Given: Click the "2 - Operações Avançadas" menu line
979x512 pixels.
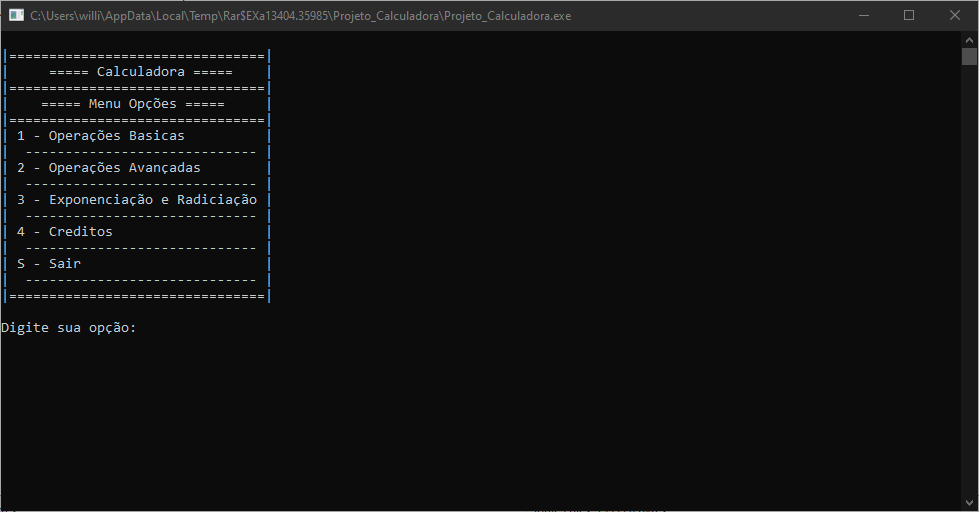Looking at the screenshot, I should tap(108, 168).
